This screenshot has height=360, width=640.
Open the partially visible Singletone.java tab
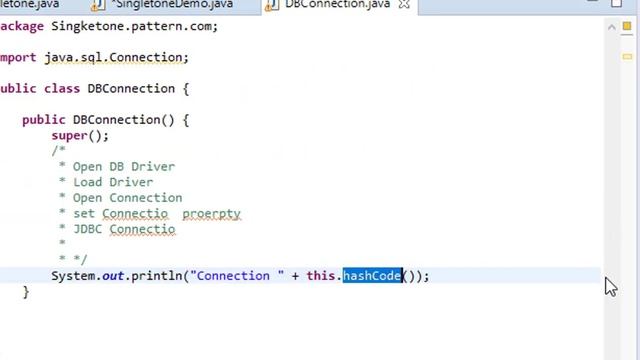coord(29,4)
